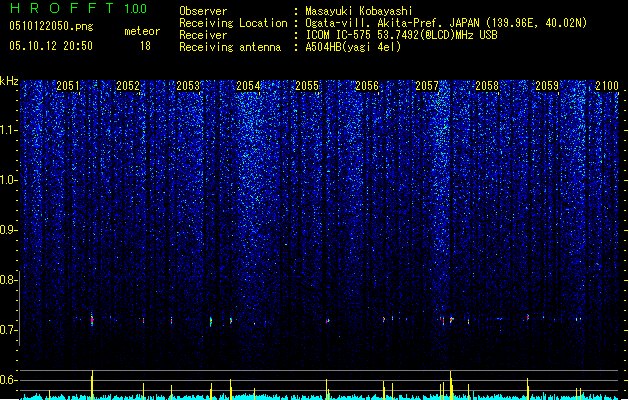Click the A504HB(yagi 4el) antenna text
The image size is (629, 400).
click(353, 47)
